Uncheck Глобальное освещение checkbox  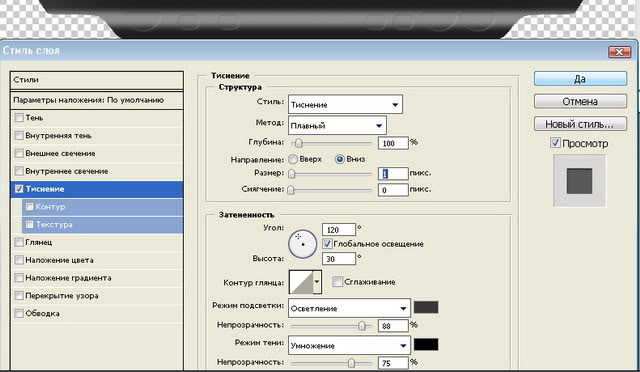pos(327,244)
